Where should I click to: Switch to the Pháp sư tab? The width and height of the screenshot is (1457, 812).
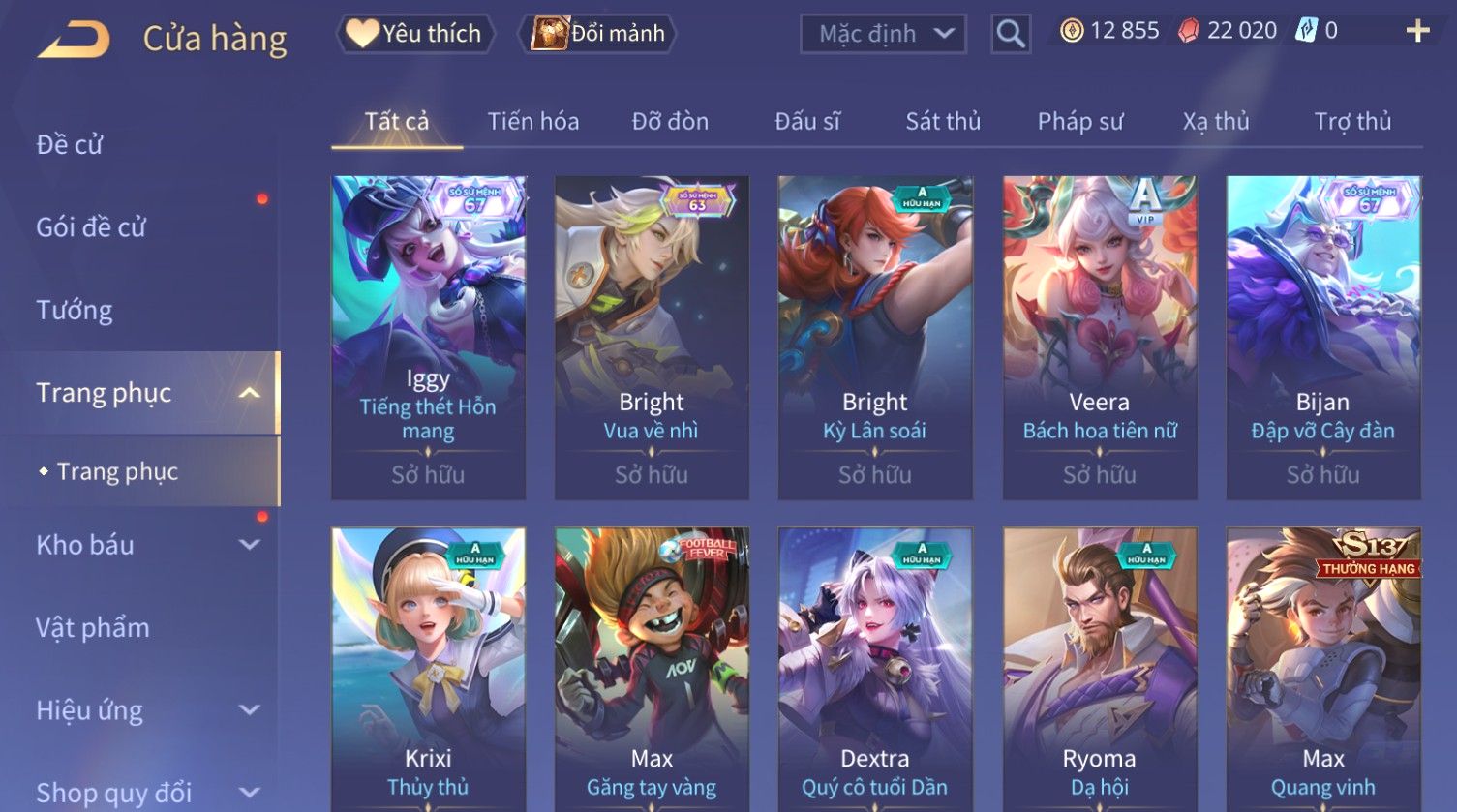[1080, 122]
